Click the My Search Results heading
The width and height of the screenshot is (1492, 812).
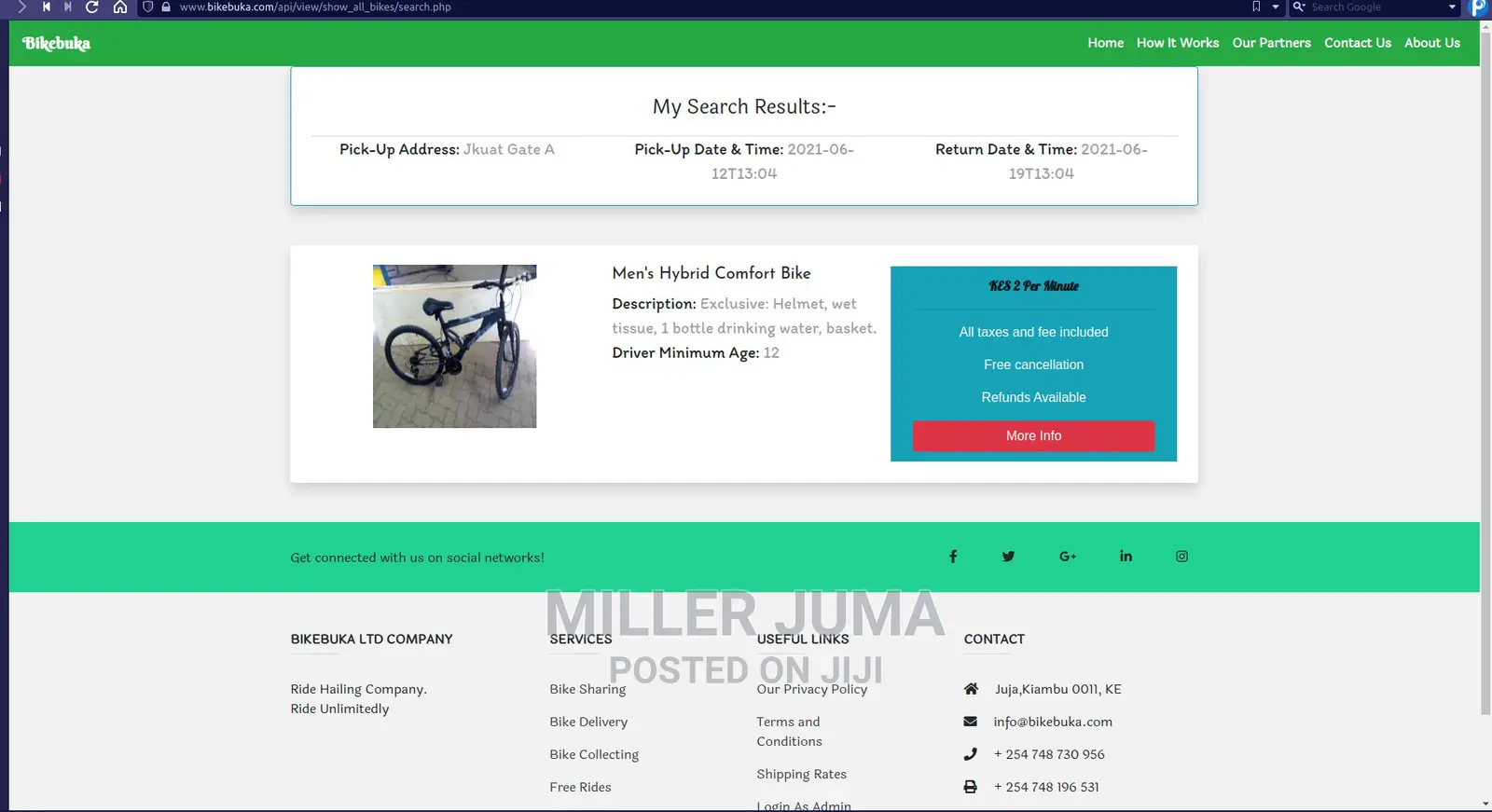[744, 106]
